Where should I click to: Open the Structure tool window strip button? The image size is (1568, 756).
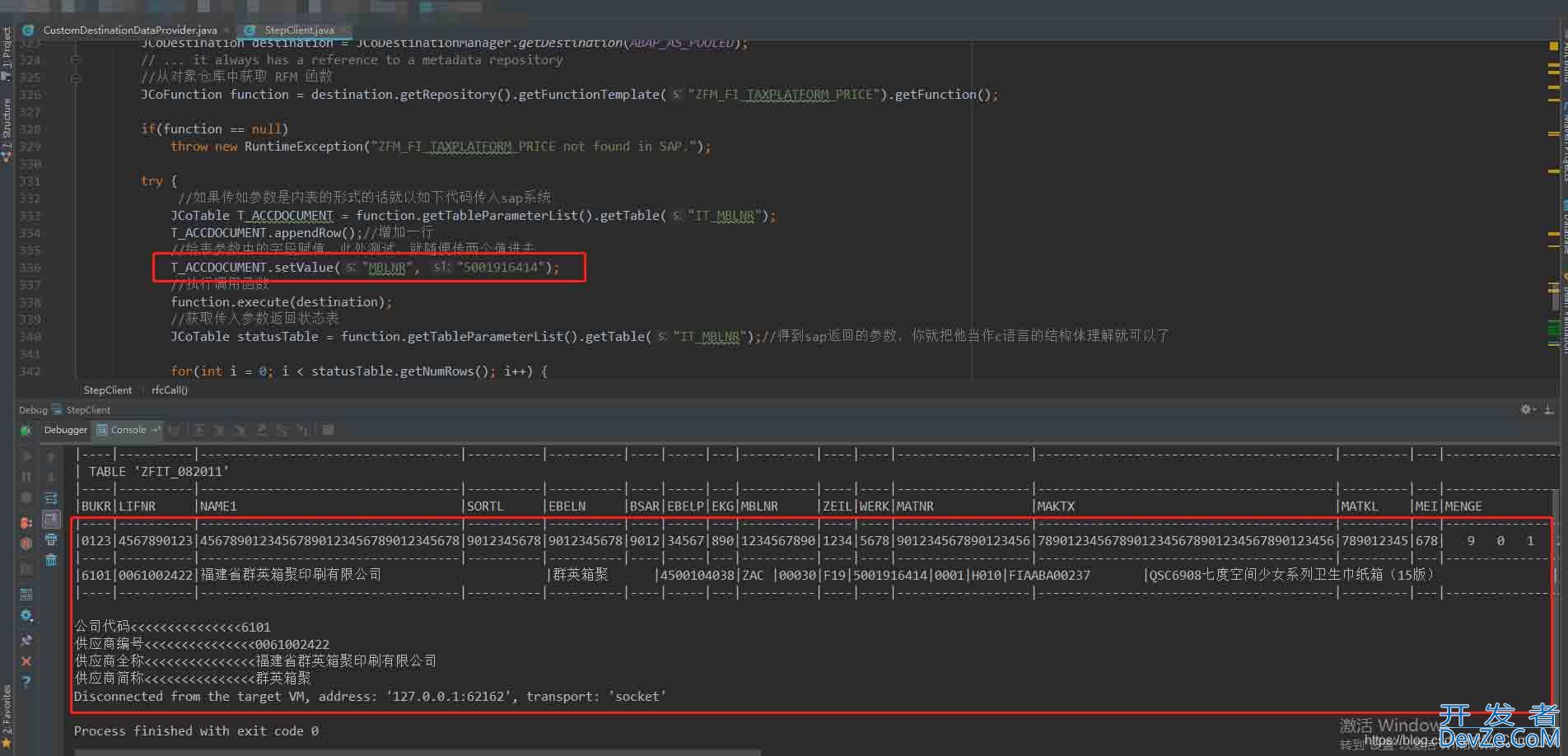[x=7, y=130]
